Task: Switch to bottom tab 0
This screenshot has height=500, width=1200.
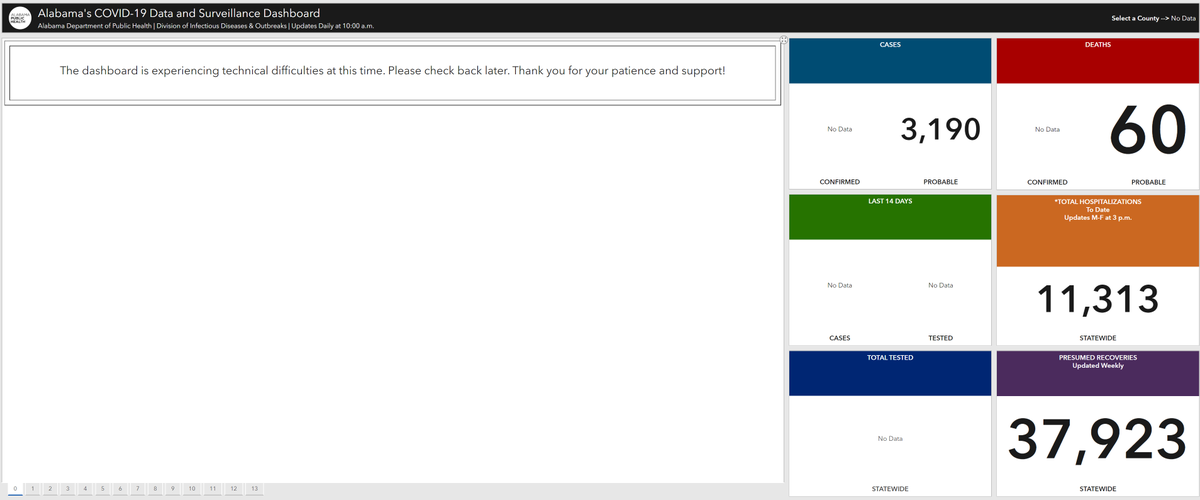Action: (15, 488)
